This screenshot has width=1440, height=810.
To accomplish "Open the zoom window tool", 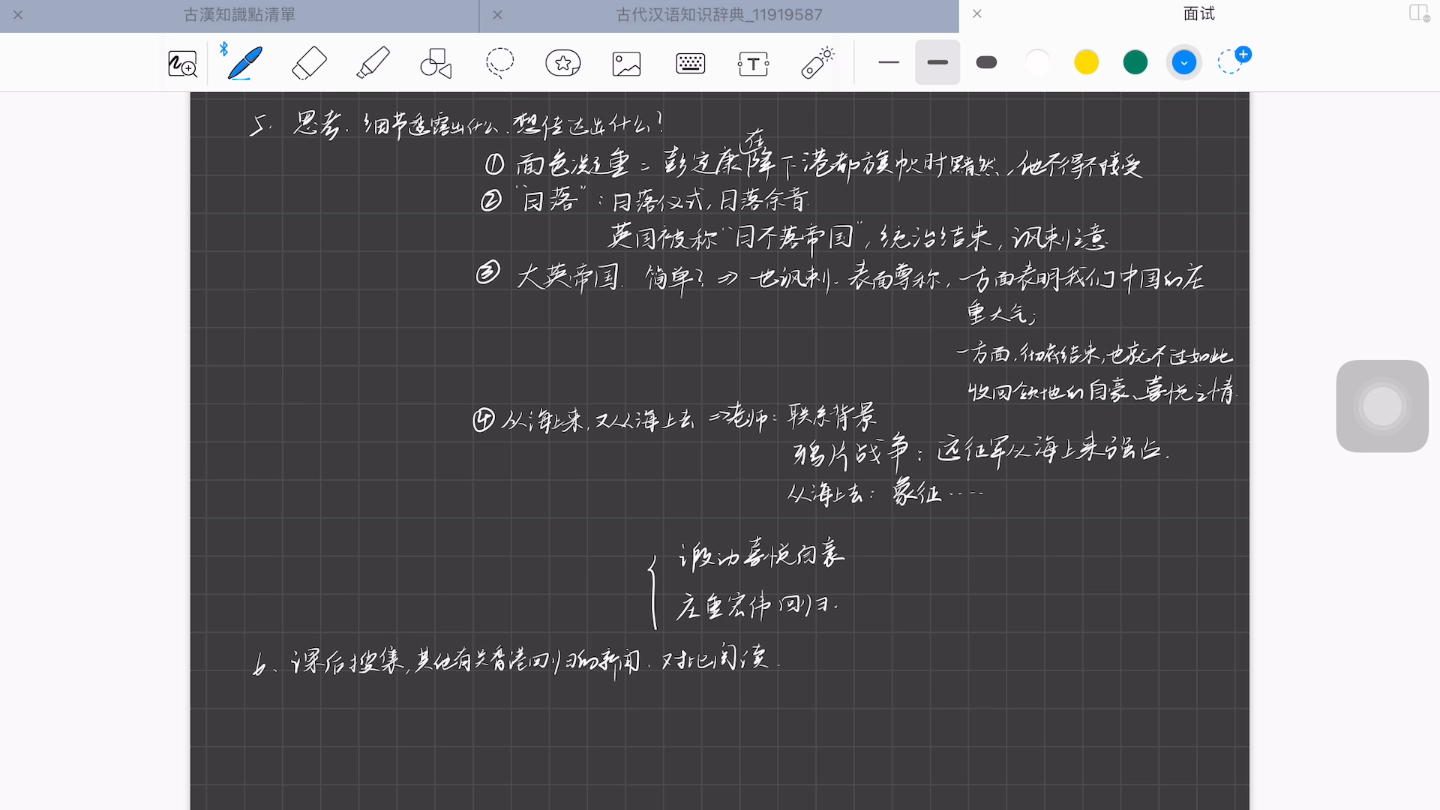I will pos(182,64).
